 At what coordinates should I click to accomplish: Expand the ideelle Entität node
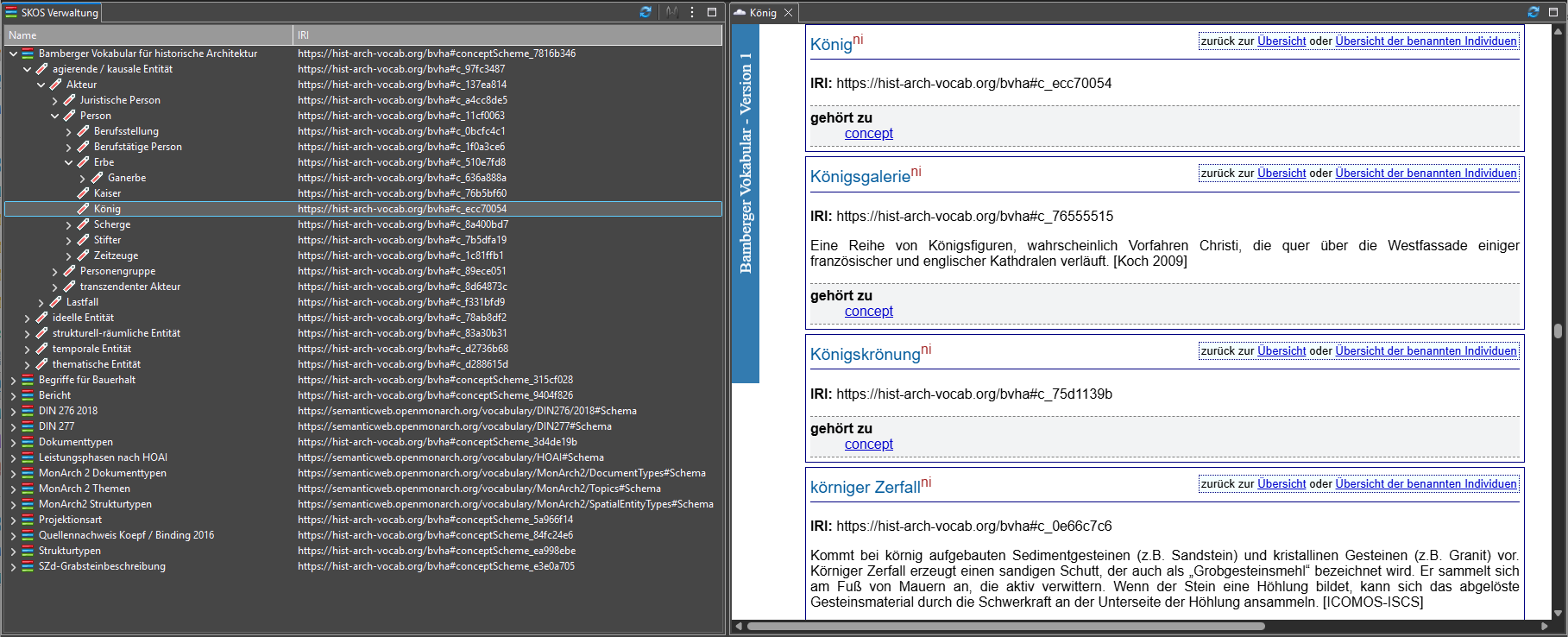(x=27, y=318)
